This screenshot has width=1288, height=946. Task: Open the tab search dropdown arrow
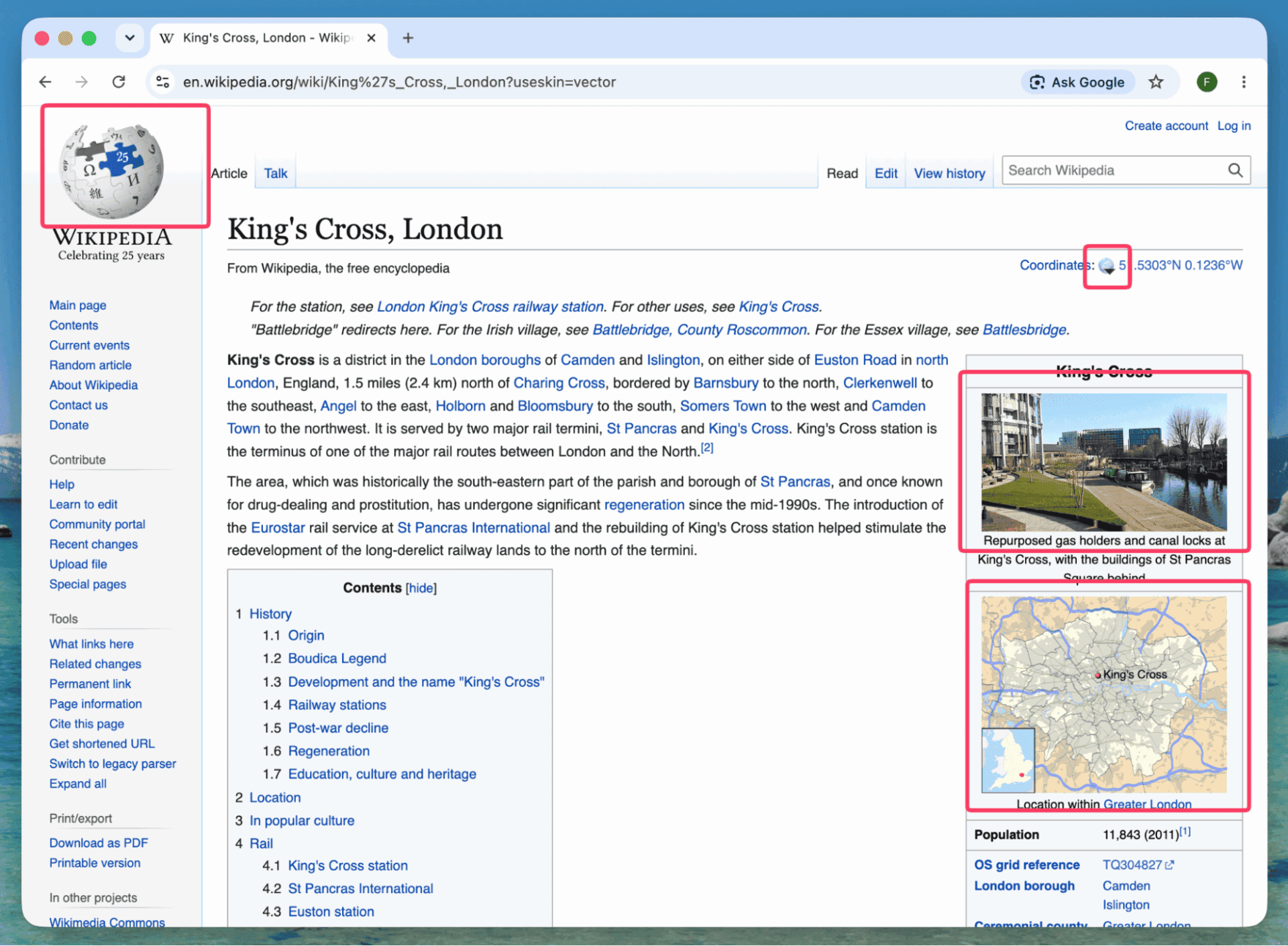click(129, 38)
